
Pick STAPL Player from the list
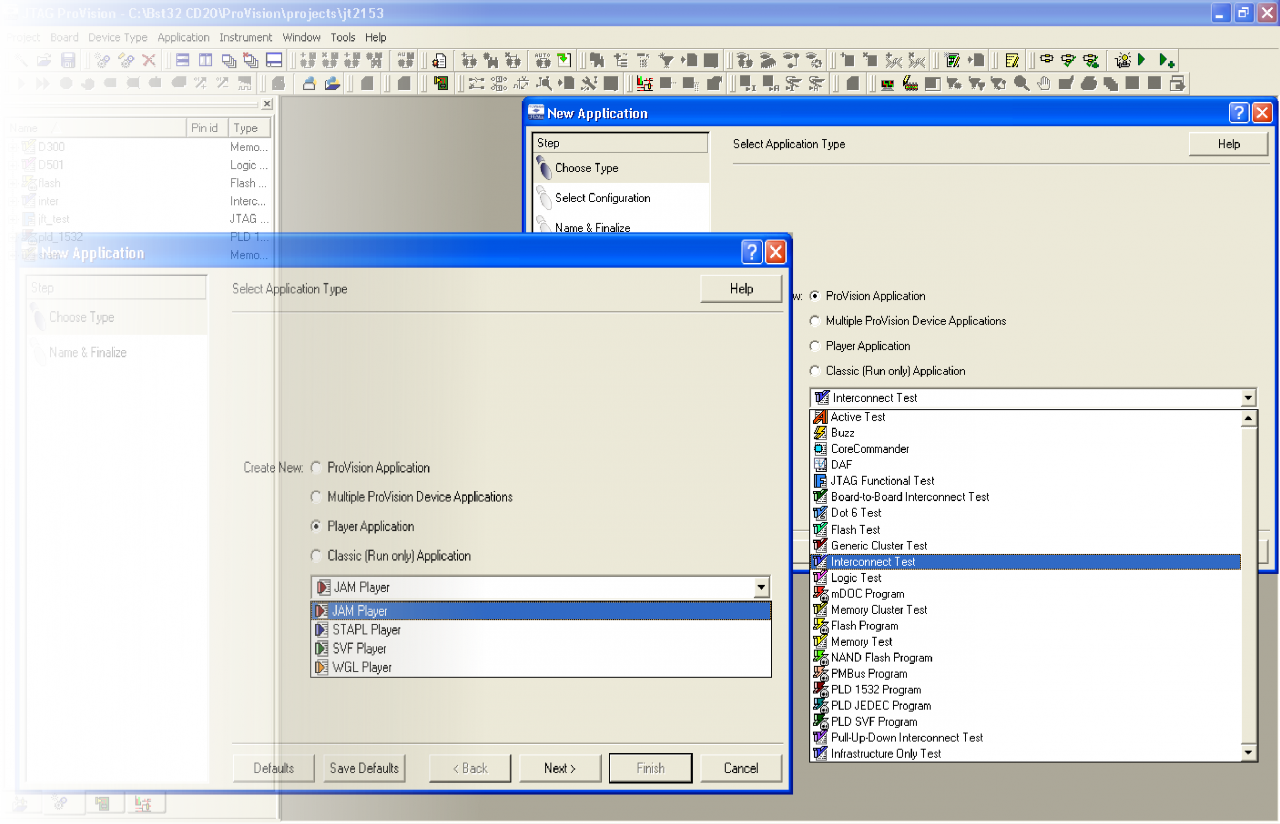point(541,630)
